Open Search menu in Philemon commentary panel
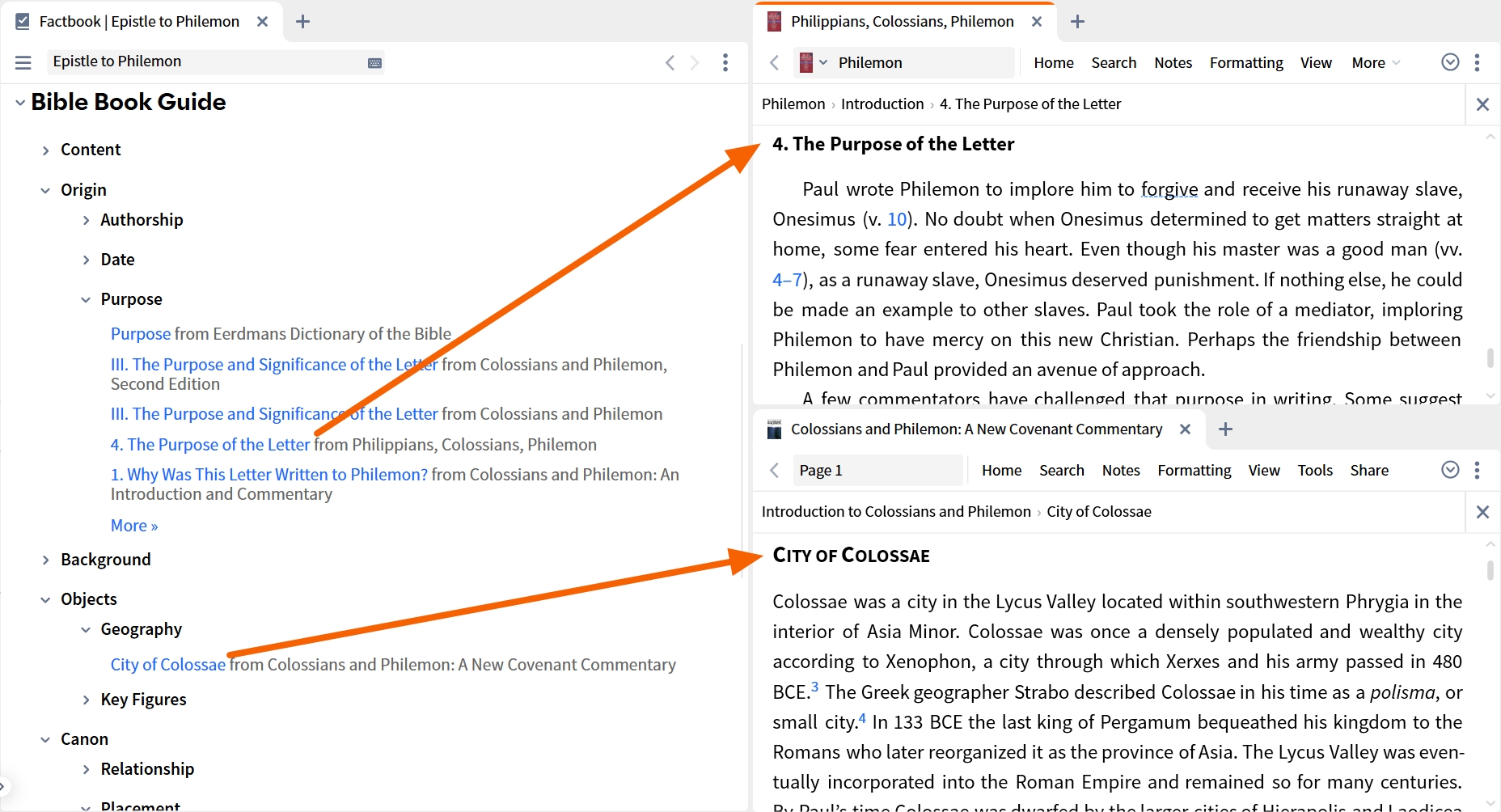 [x=1114, y=62]
